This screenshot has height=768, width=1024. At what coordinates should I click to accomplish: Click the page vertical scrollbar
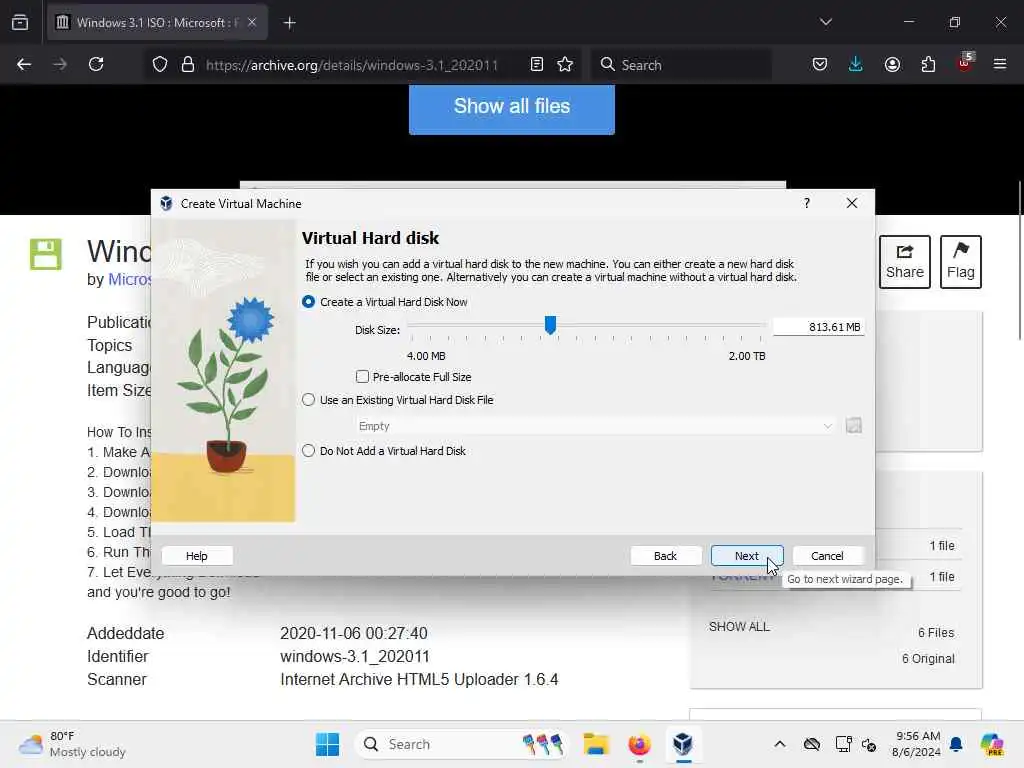[1019, 261]
